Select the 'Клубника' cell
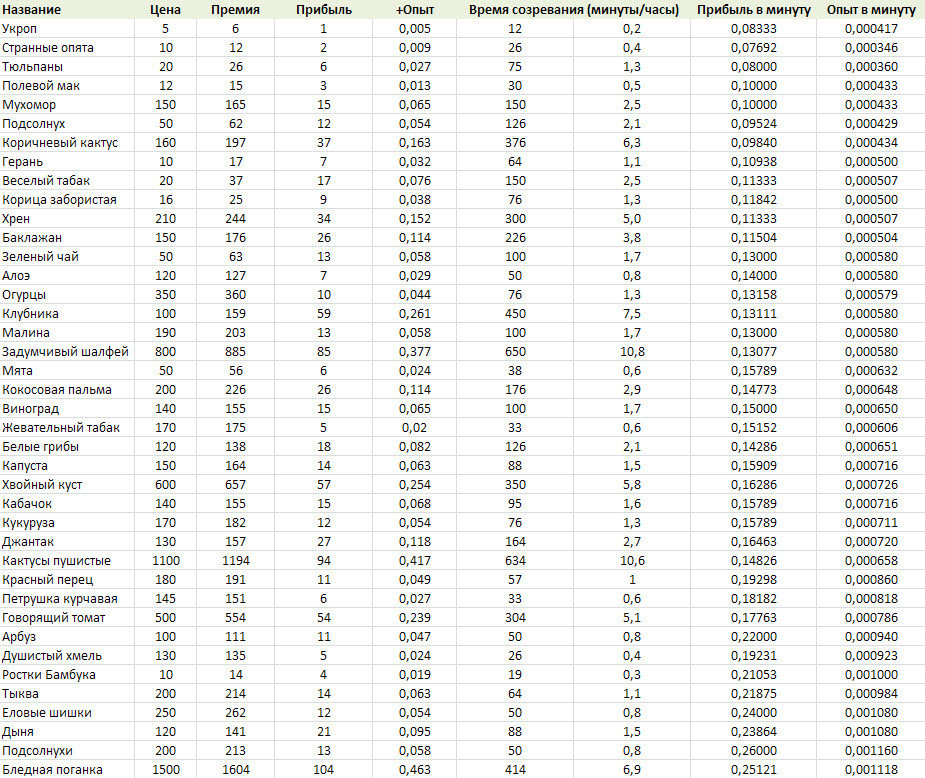The image size is (925, 778). 30,314
